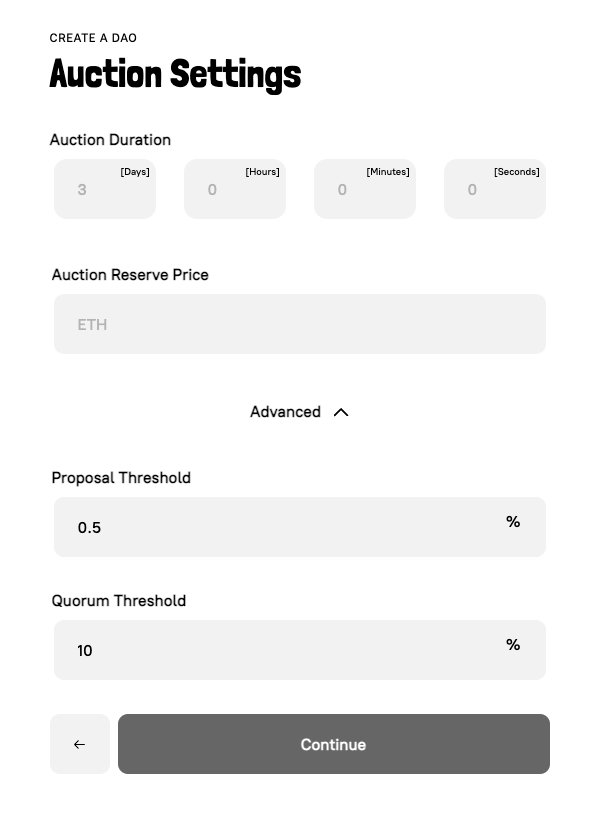The width and height of the screenshot is (590, 815).
Task: Click the Auction Settings heading
Action: coord(175,74)
